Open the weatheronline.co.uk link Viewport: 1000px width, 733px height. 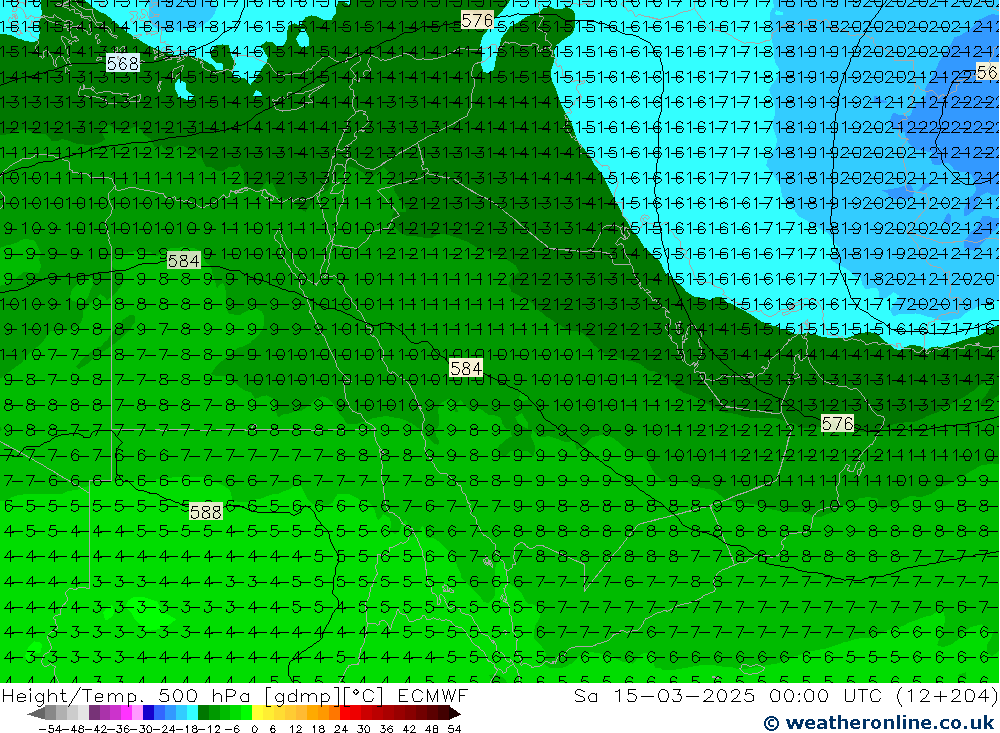(x=879, y=723)
